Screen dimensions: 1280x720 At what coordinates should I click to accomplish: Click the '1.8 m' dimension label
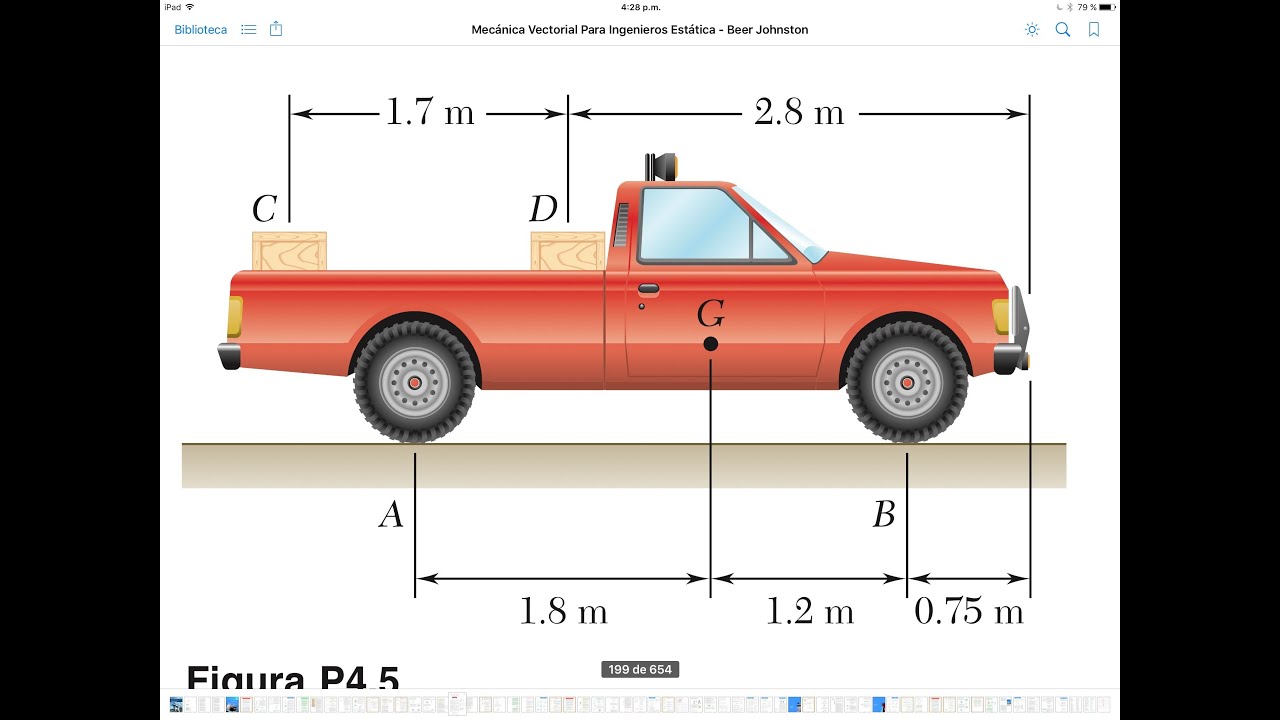pos(563,611)
